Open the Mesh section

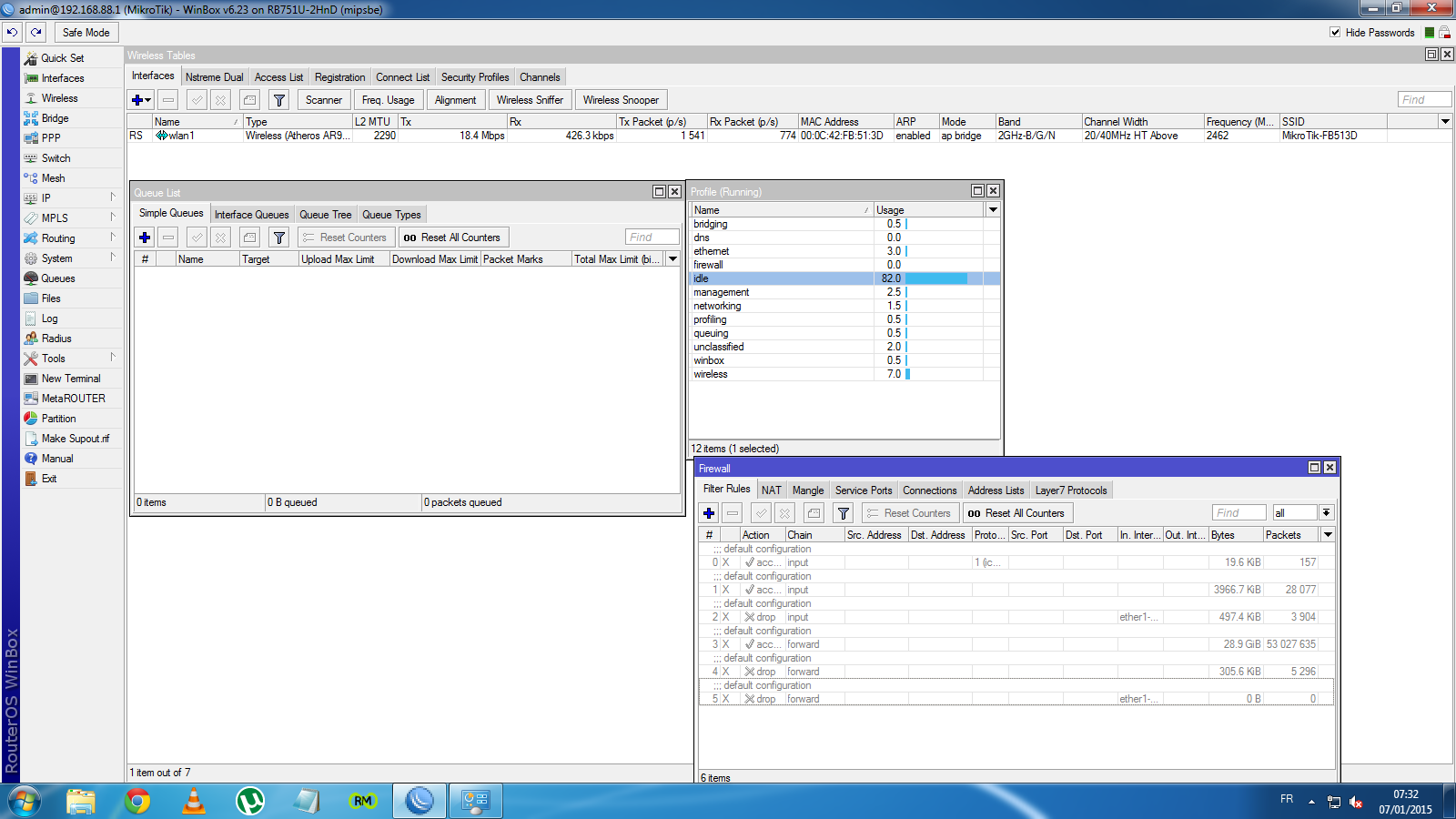[x=53, y=178]
